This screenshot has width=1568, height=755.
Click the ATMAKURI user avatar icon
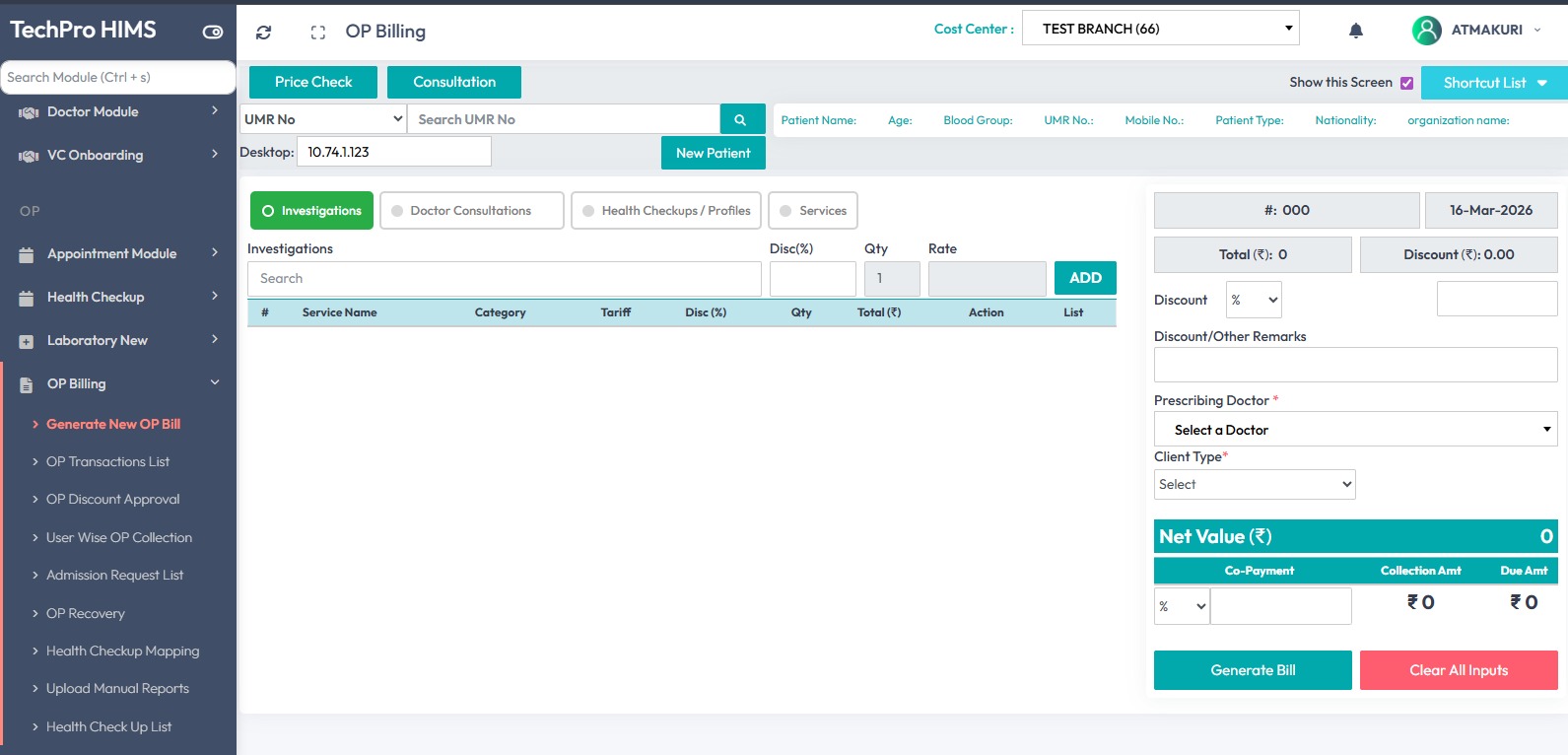coord(1426,31)
